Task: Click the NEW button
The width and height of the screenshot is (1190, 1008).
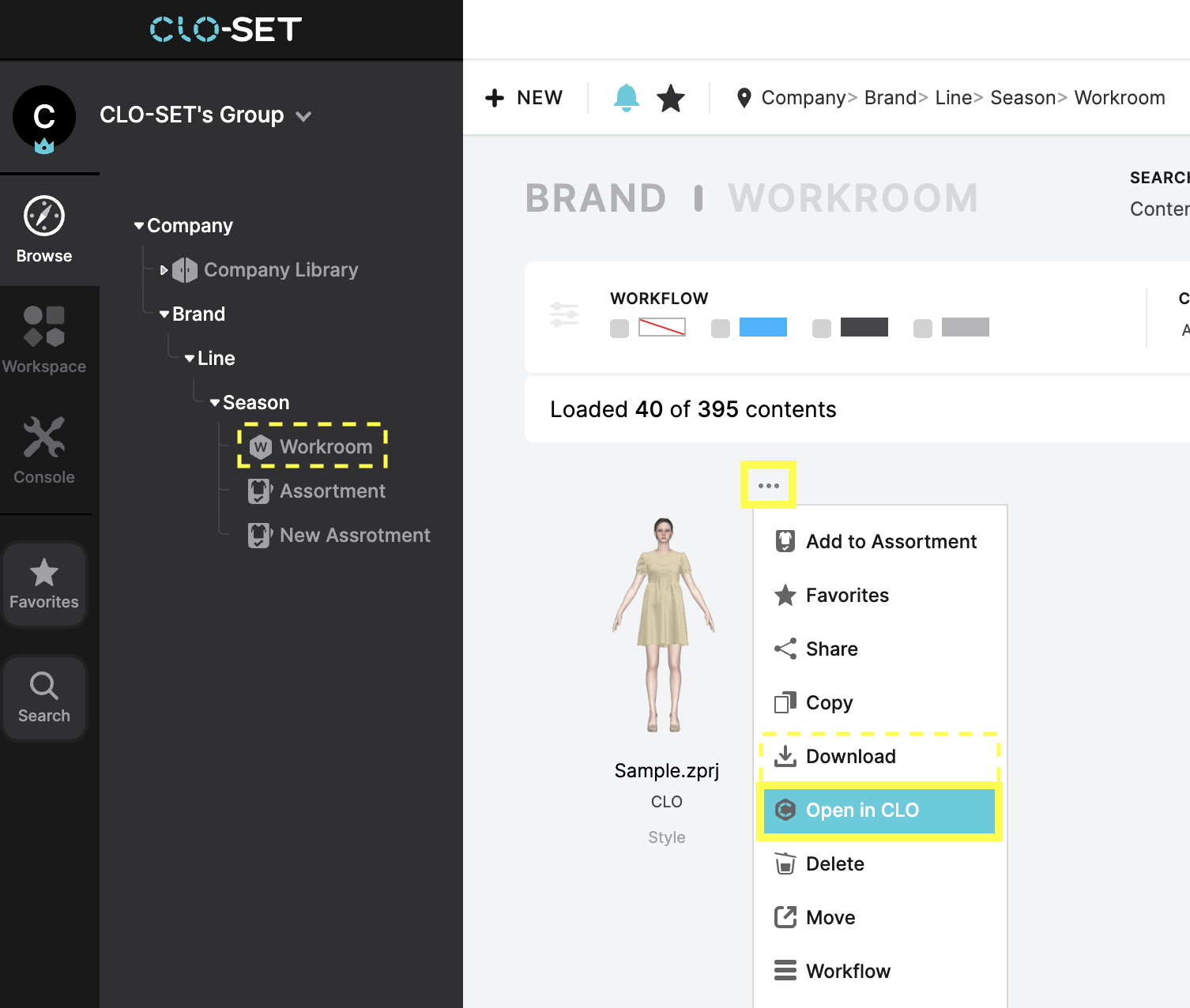Action: 524,98
